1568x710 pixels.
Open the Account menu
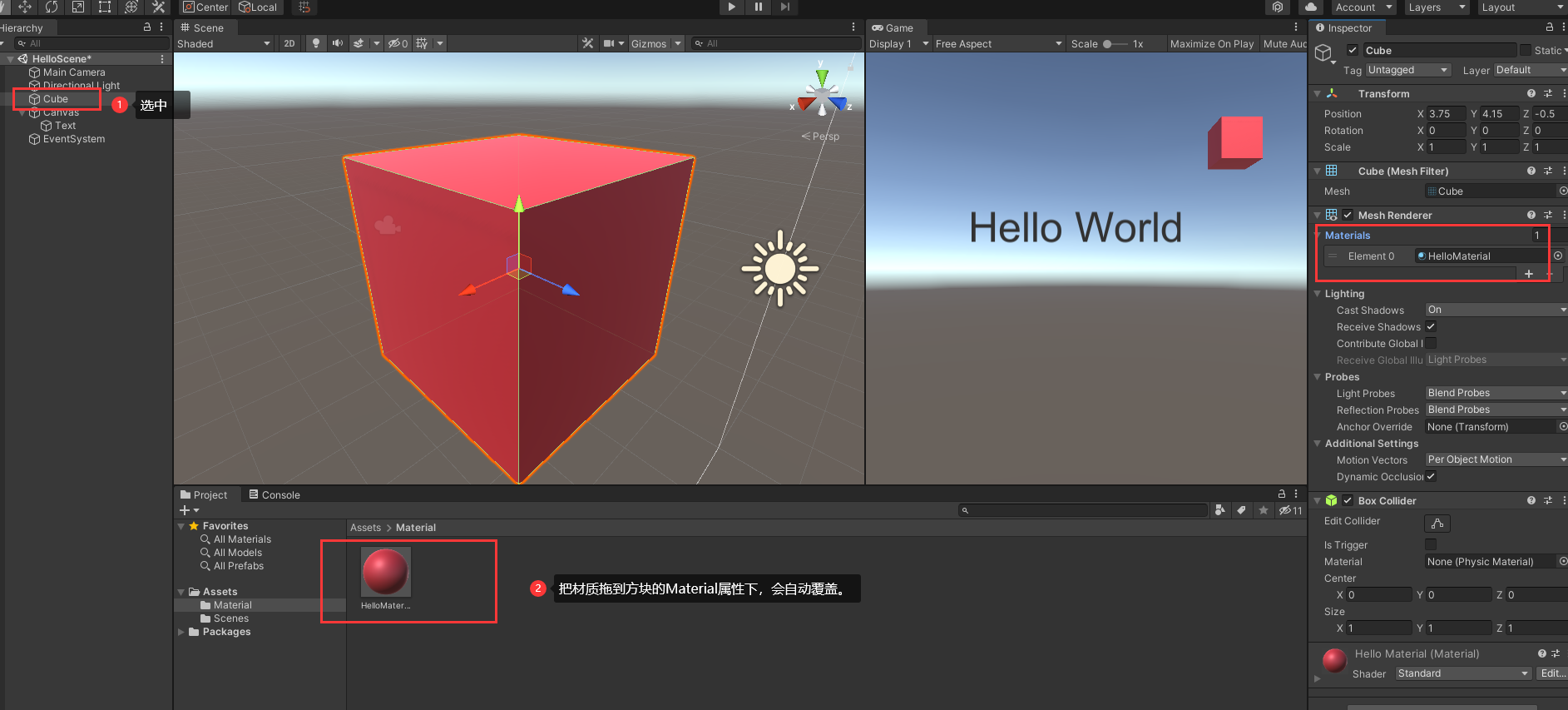(x=1363, y=7)
